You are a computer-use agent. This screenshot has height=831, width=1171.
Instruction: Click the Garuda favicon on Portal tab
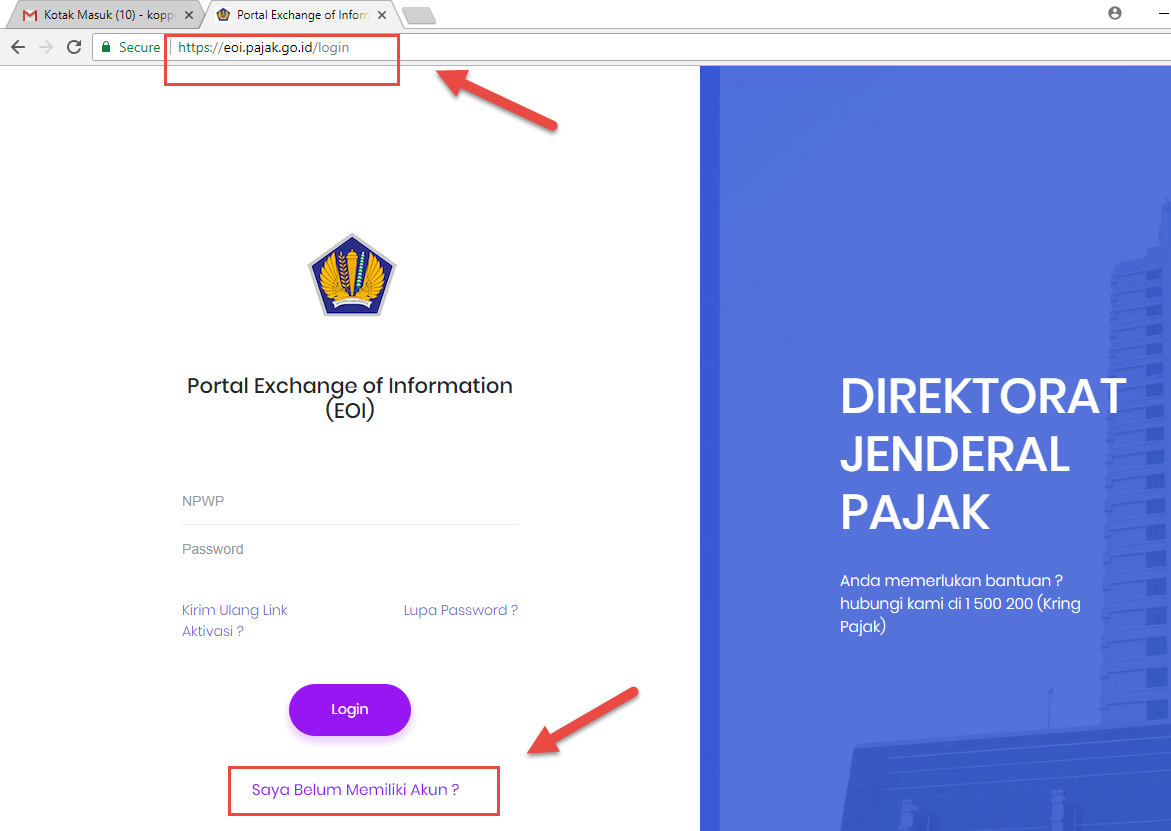tap(223, 14)
